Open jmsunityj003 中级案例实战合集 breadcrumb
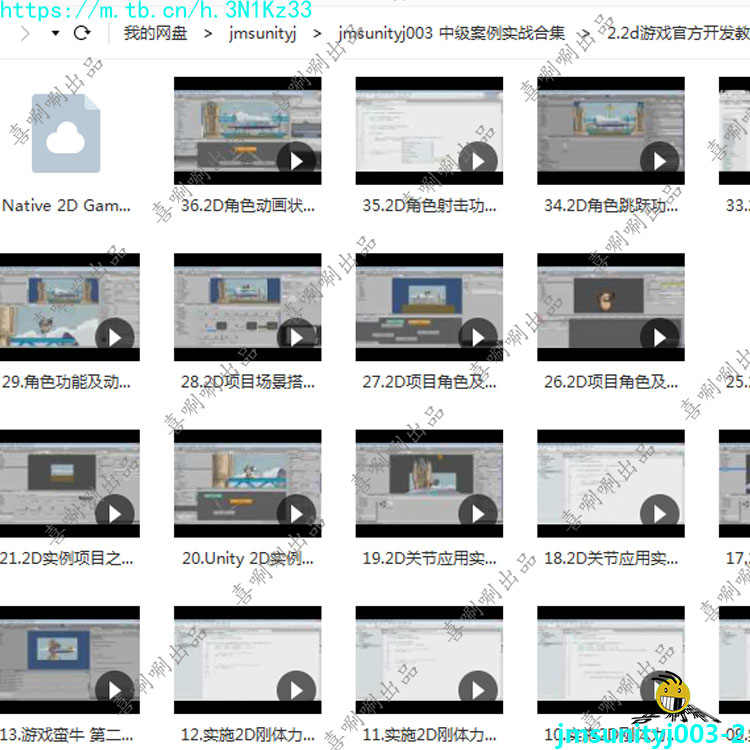 (452, 33)
